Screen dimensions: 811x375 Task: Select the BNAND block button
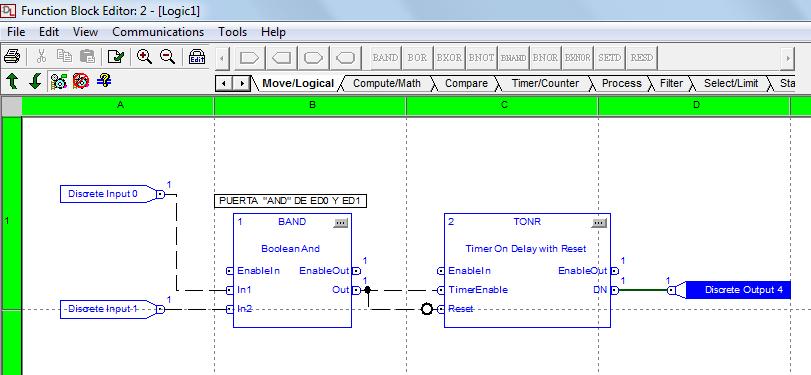(513, 58)
